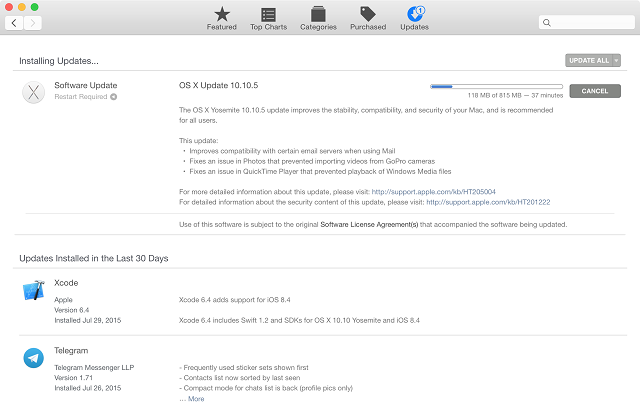Click the yellow minimize window button
The height and width of the screenshot is (407, 640).
coord(22,7)
